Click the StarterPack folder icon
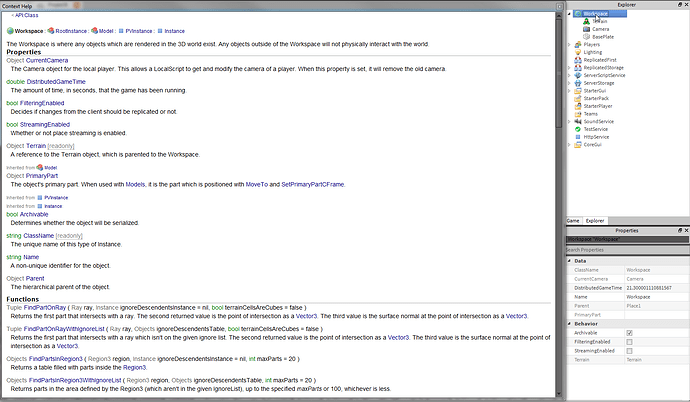The image size is (690, 402). [578, 98]
